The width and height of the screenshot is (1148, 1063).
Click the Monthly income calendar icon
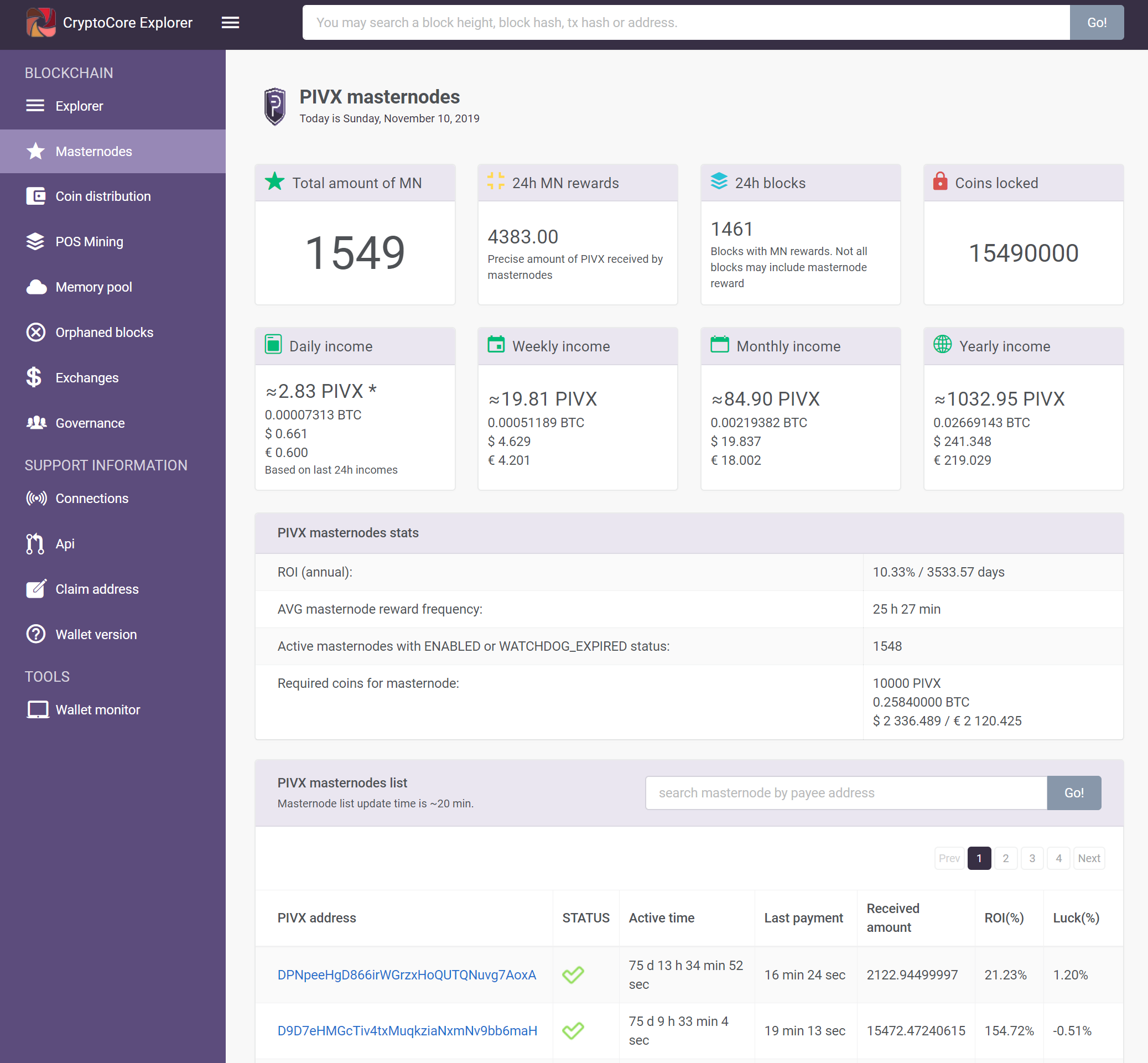[x=720, y=344]
